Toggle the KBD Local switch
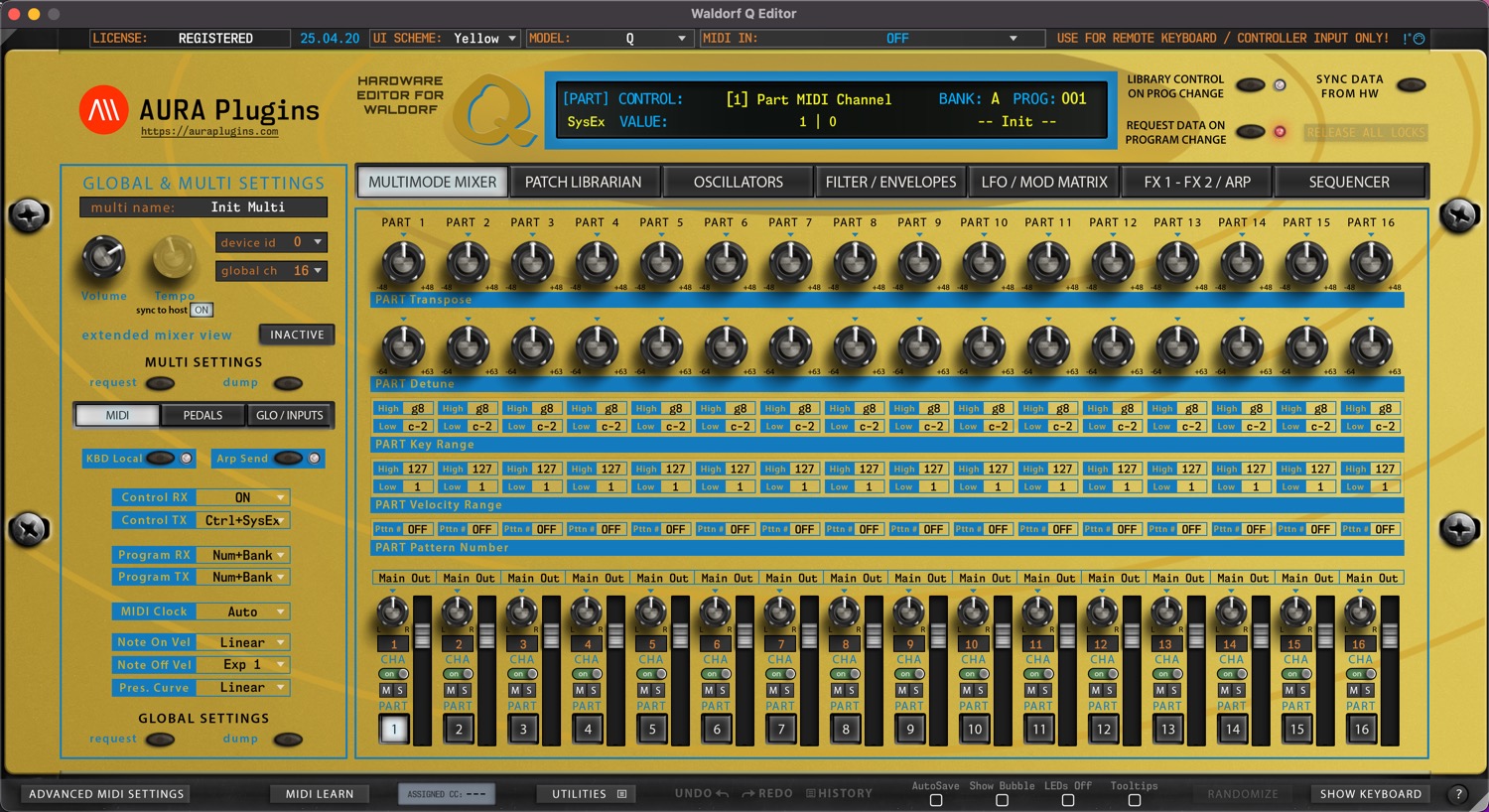1489x812 pixels. tap(161, 459)
